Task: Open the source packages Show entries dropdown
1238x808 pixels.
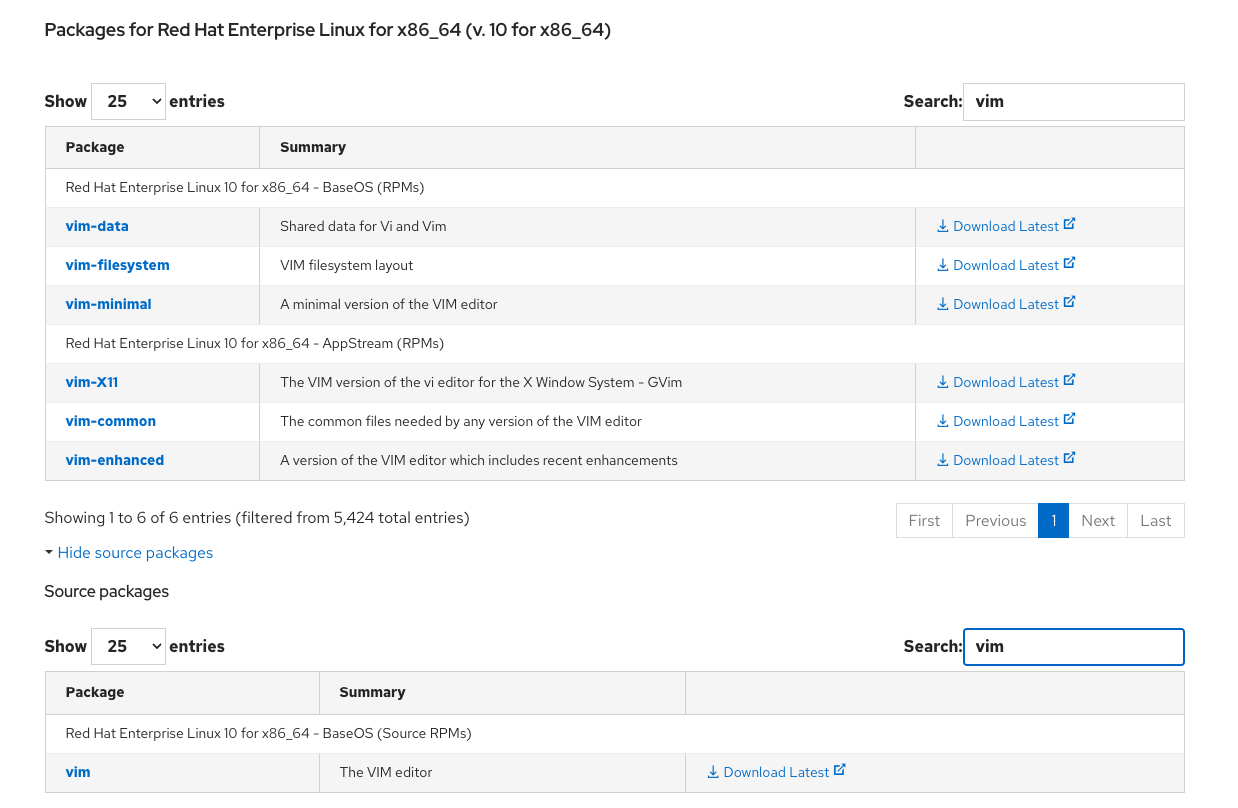Action: point(128,646)
